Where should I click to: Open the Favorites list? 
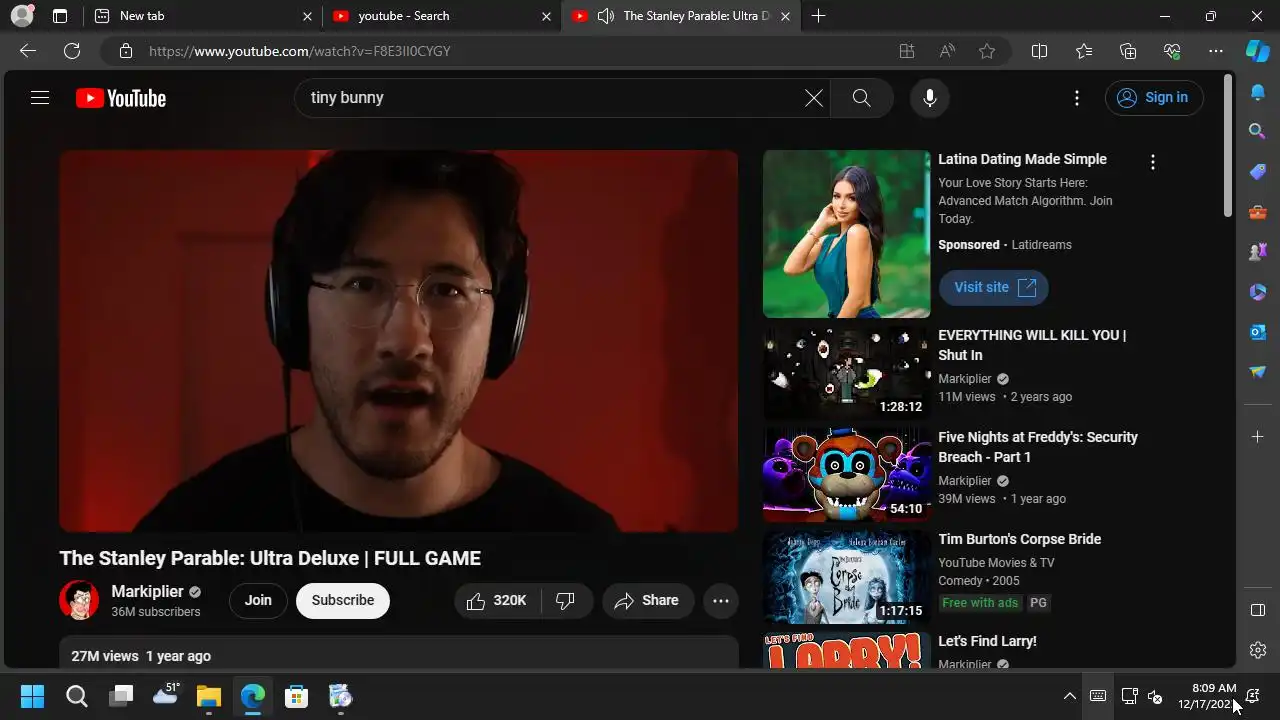pos(1084,51)
